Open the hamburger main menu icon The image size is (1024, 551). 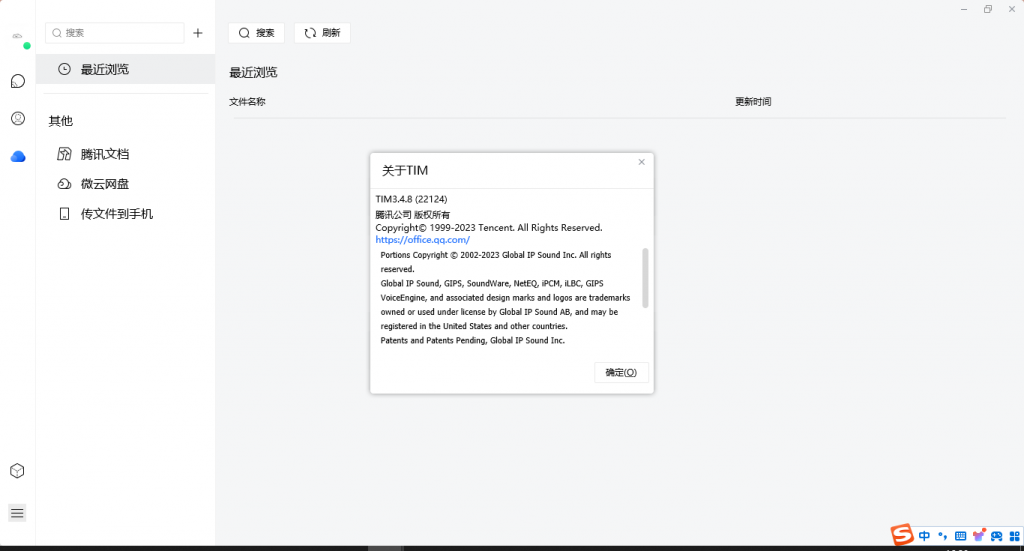pyautogui.click(x=18, y=513)
